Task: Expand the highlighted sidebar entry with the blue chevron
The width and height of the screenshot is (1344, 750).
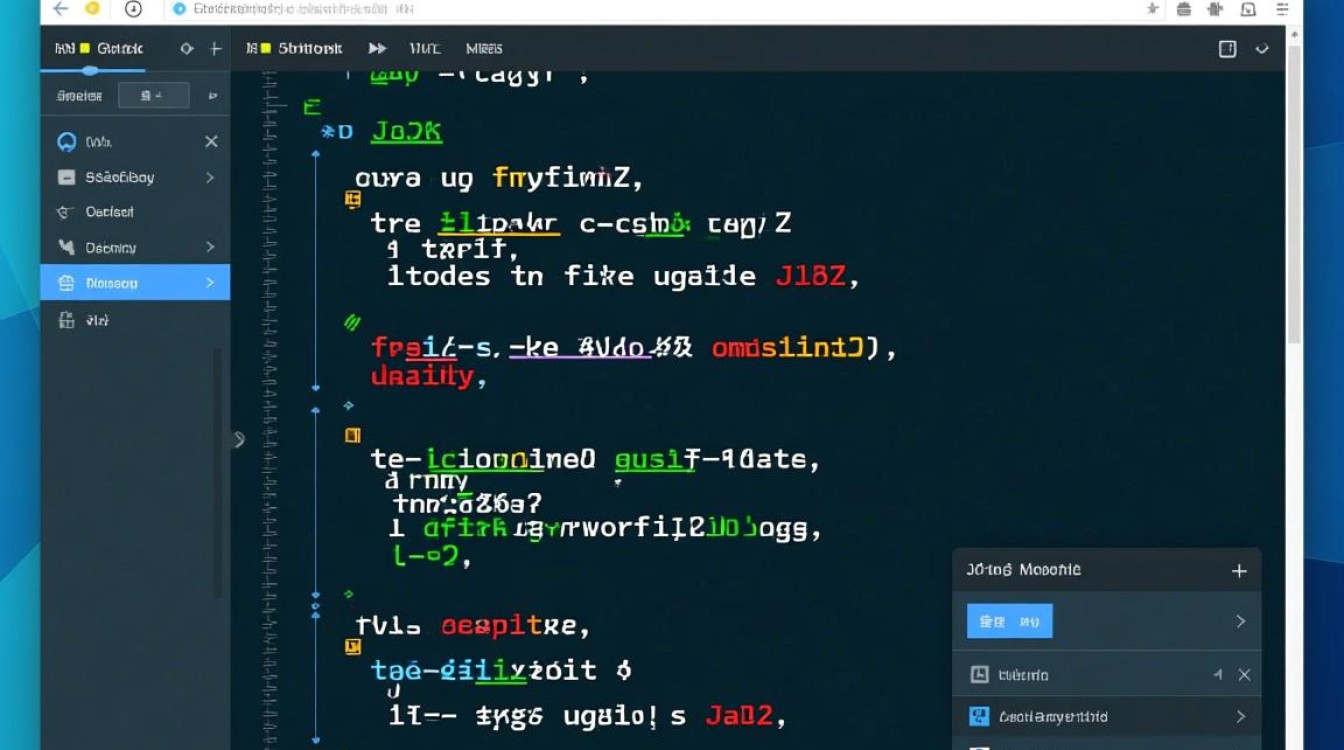Action: pyautogui.click(x=212, y=282)
